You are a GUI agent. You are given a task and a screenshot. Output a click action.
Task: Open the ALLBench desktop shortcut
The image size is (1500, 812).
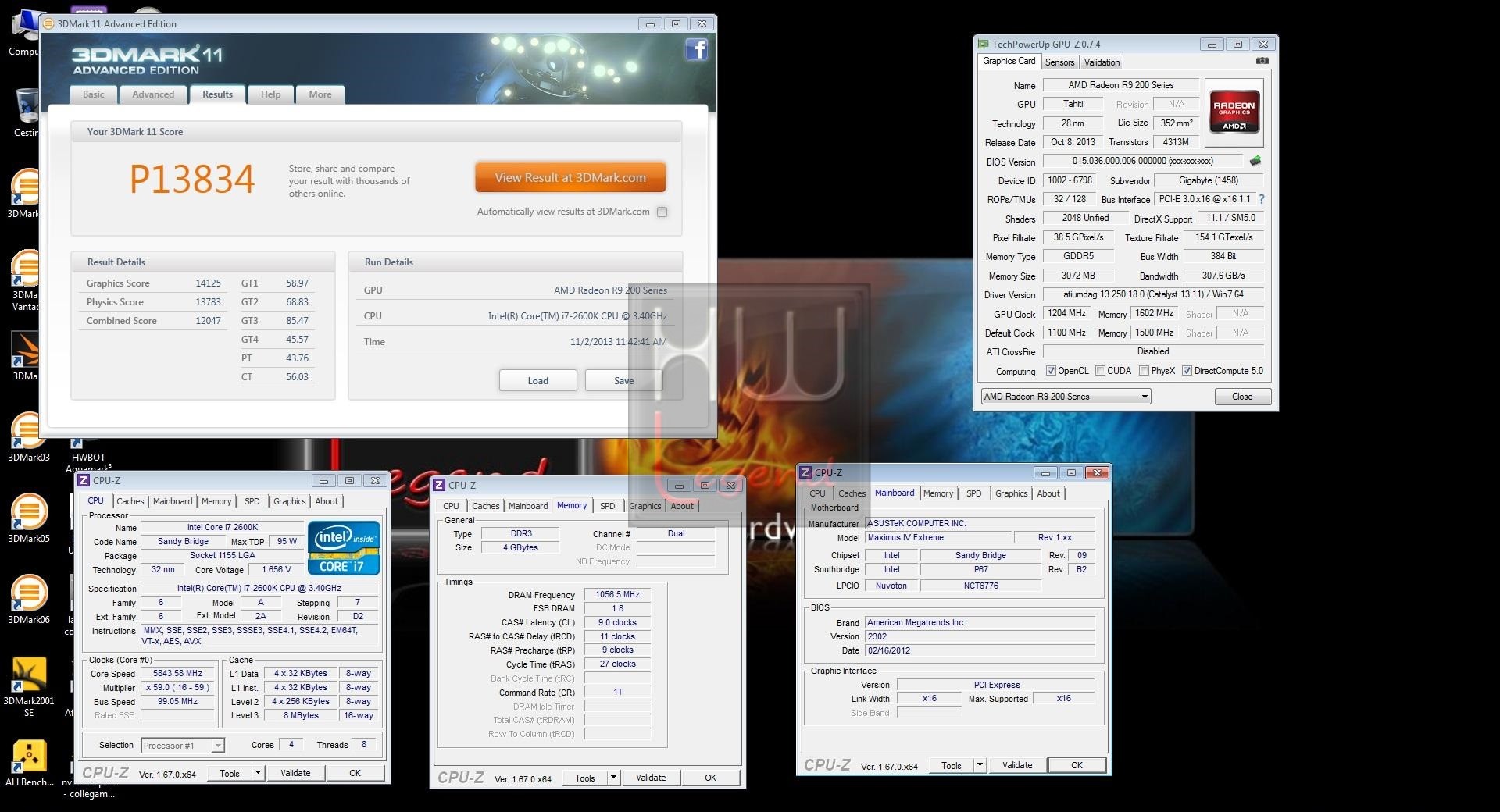coord(29,763)
